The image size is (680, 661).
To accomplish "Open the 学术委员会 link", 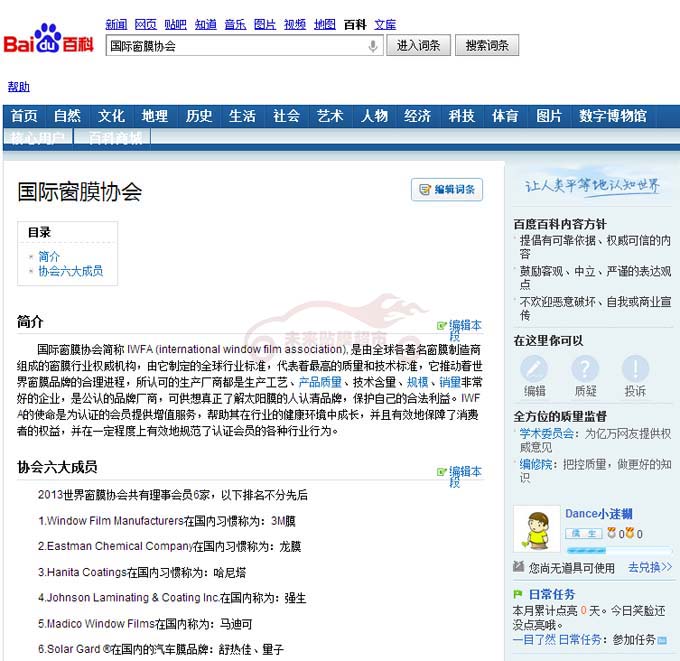I will (x=546, y=433).
